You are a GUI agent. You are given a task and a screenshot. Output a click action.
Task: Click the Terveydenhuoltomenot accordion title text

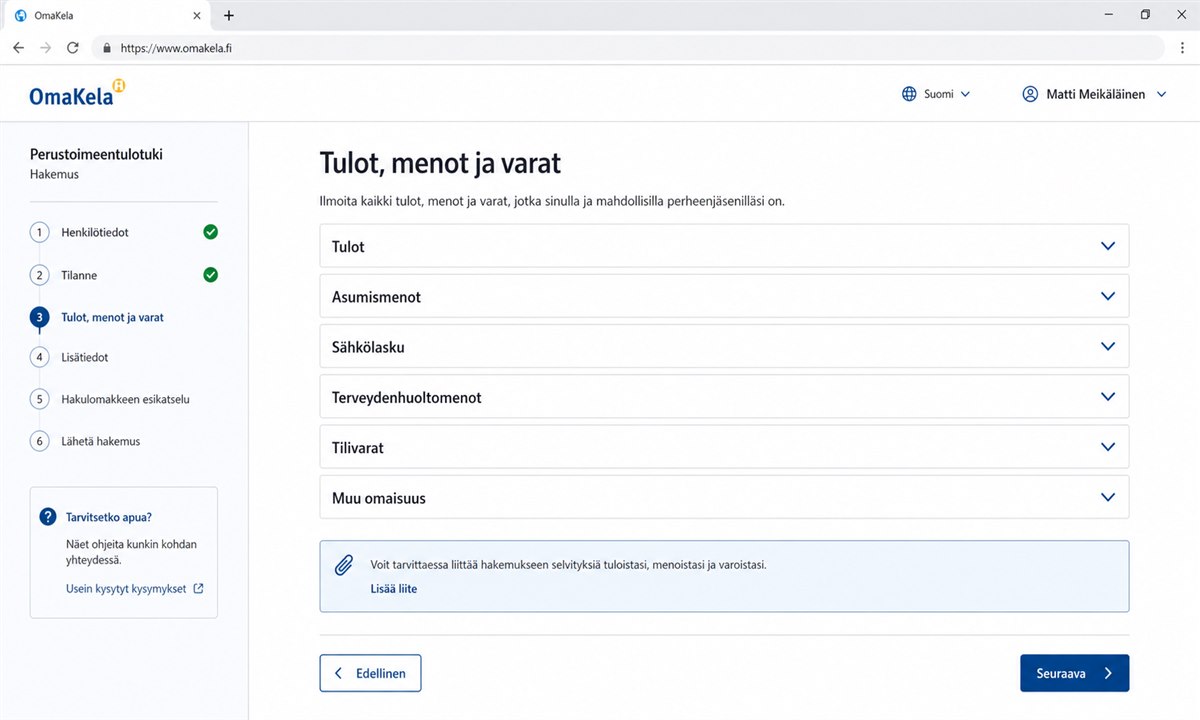tap(407, 397)
